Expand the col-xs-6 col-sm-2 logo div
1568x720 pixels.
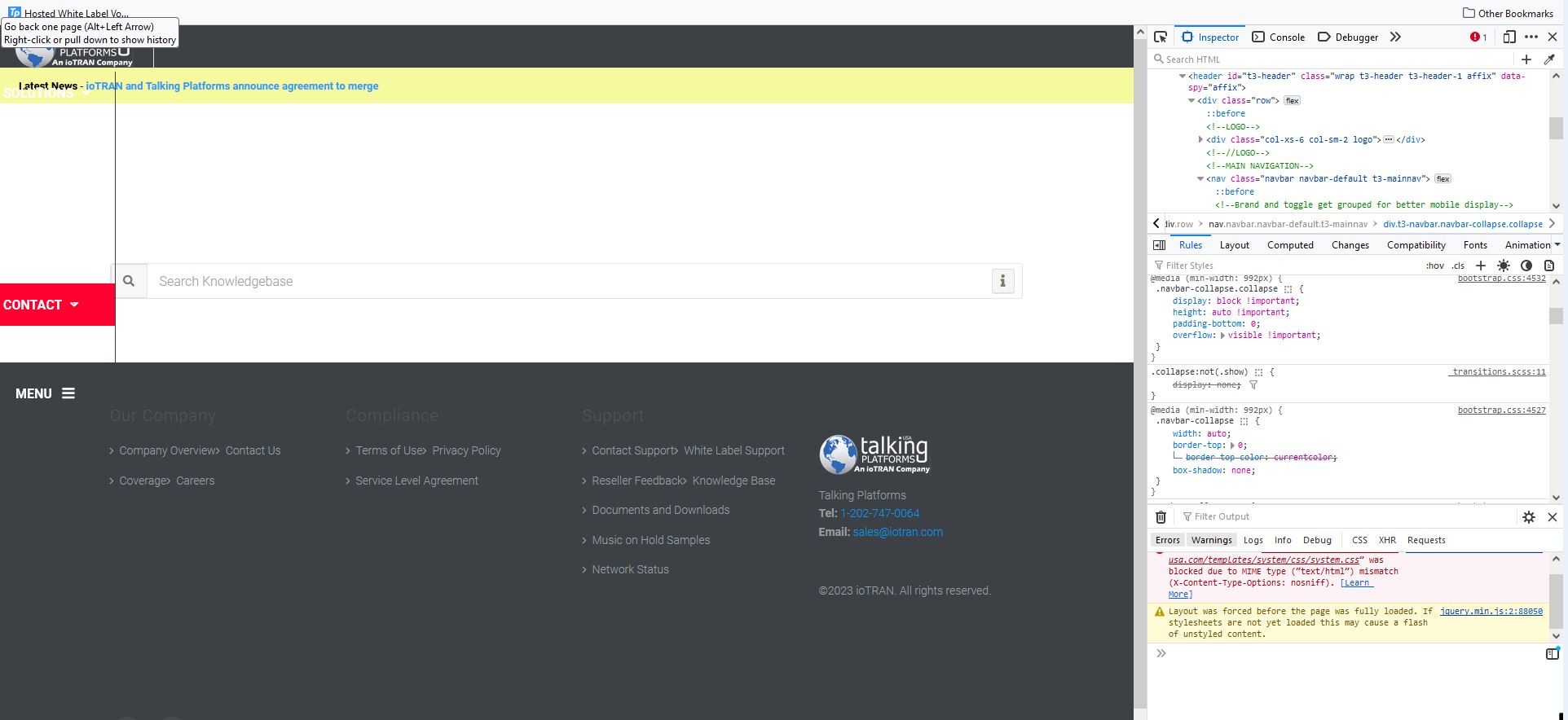pos(1200,139)
